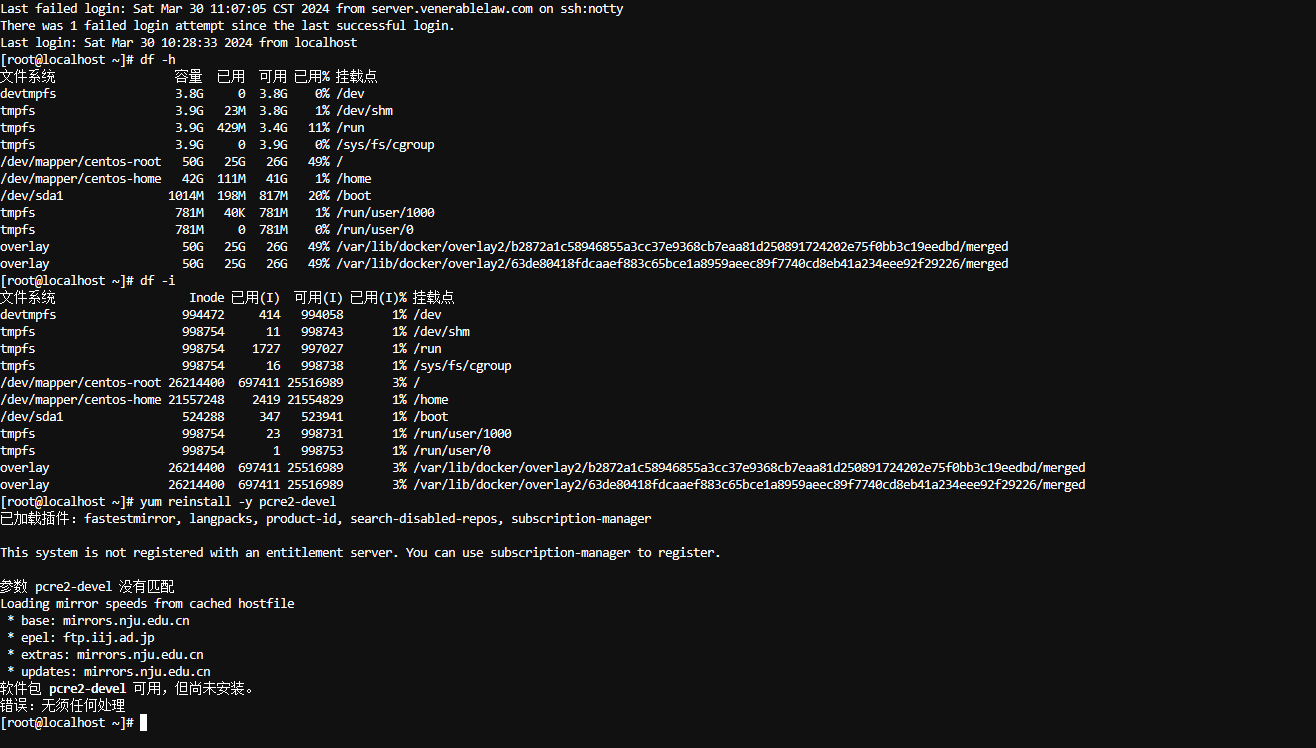Click the 'df -i' command on the prompt line

[157, 280]
